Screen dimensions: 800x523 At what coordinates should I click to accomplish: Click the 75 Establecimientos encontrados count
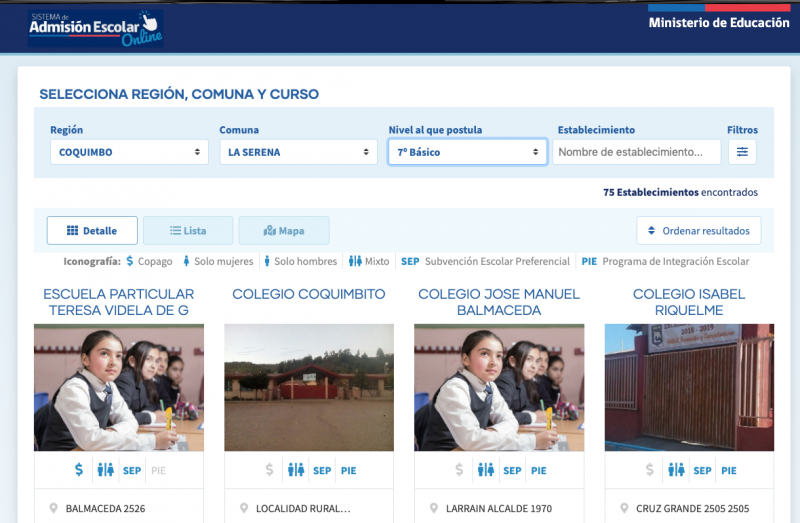click(680, 192)
